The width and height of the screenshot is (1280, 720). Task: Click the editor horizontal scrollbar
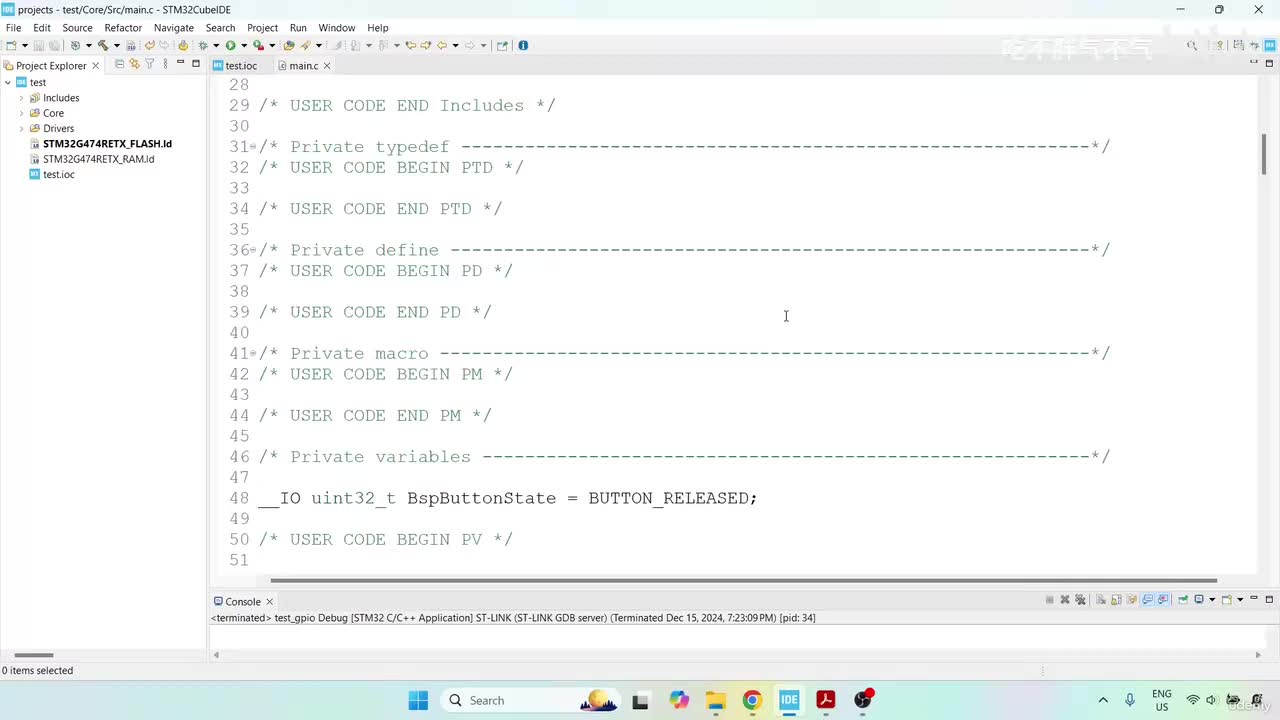pyautogui.click(x=743, y=580)
